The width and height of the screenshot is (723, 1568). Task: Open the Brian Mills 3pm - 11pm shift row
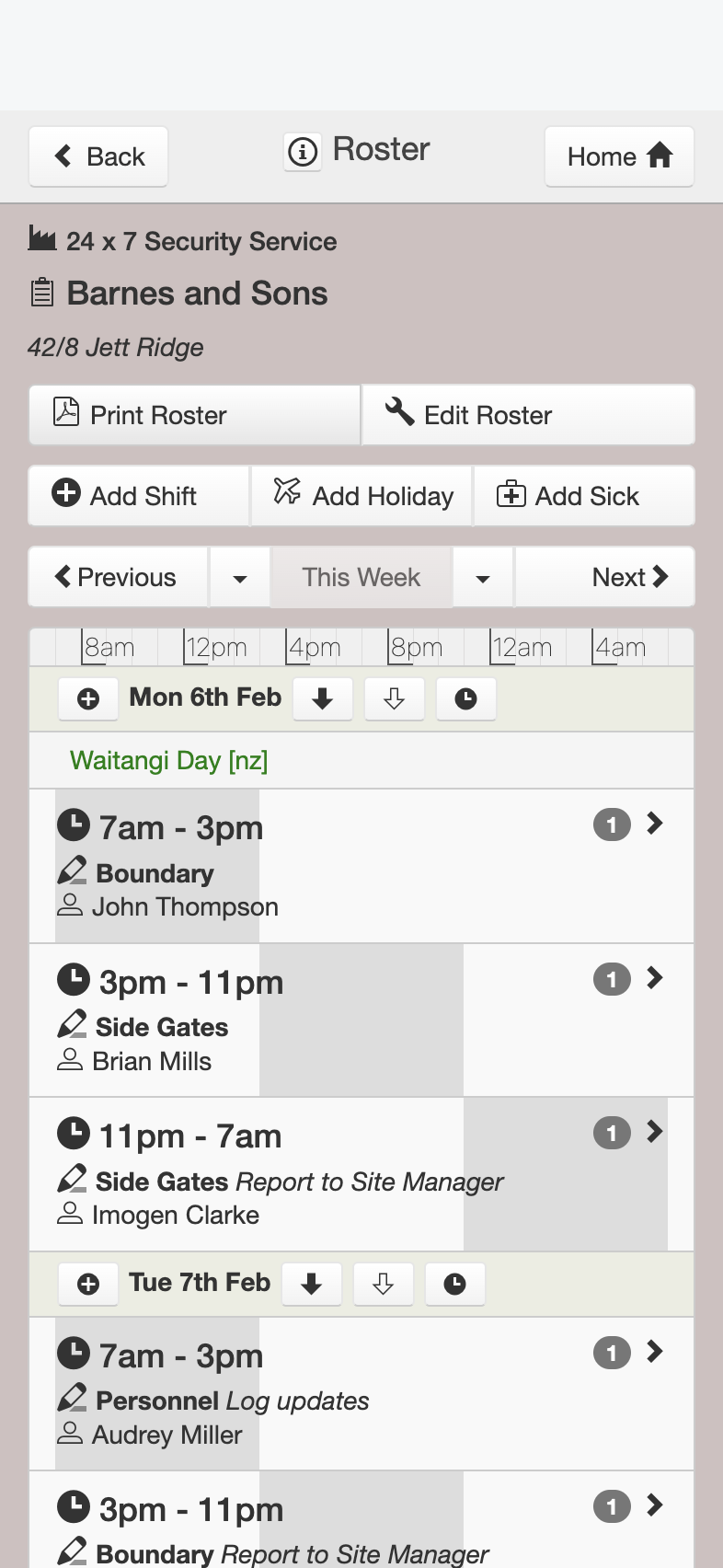tap(361, 1020)
